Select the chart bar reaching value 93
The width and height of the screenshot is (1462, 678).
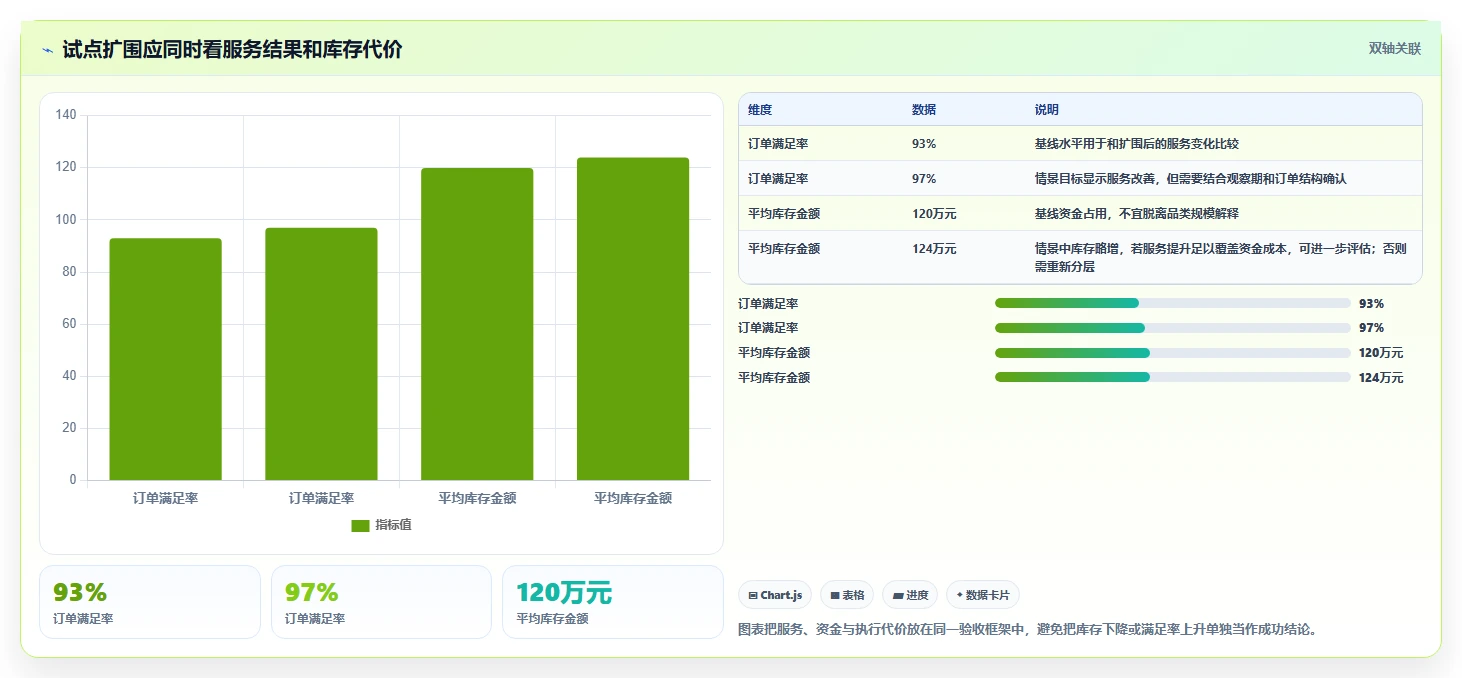click(165, 359)
